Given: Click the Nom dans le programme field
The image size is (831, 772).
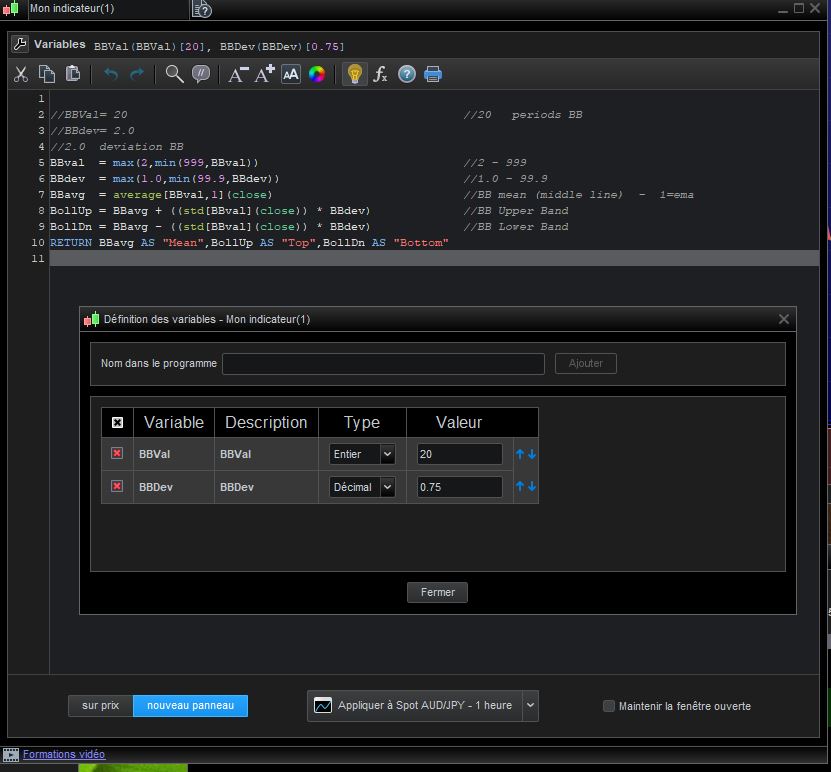Looking at the screenshot, I should coord(383,364).
